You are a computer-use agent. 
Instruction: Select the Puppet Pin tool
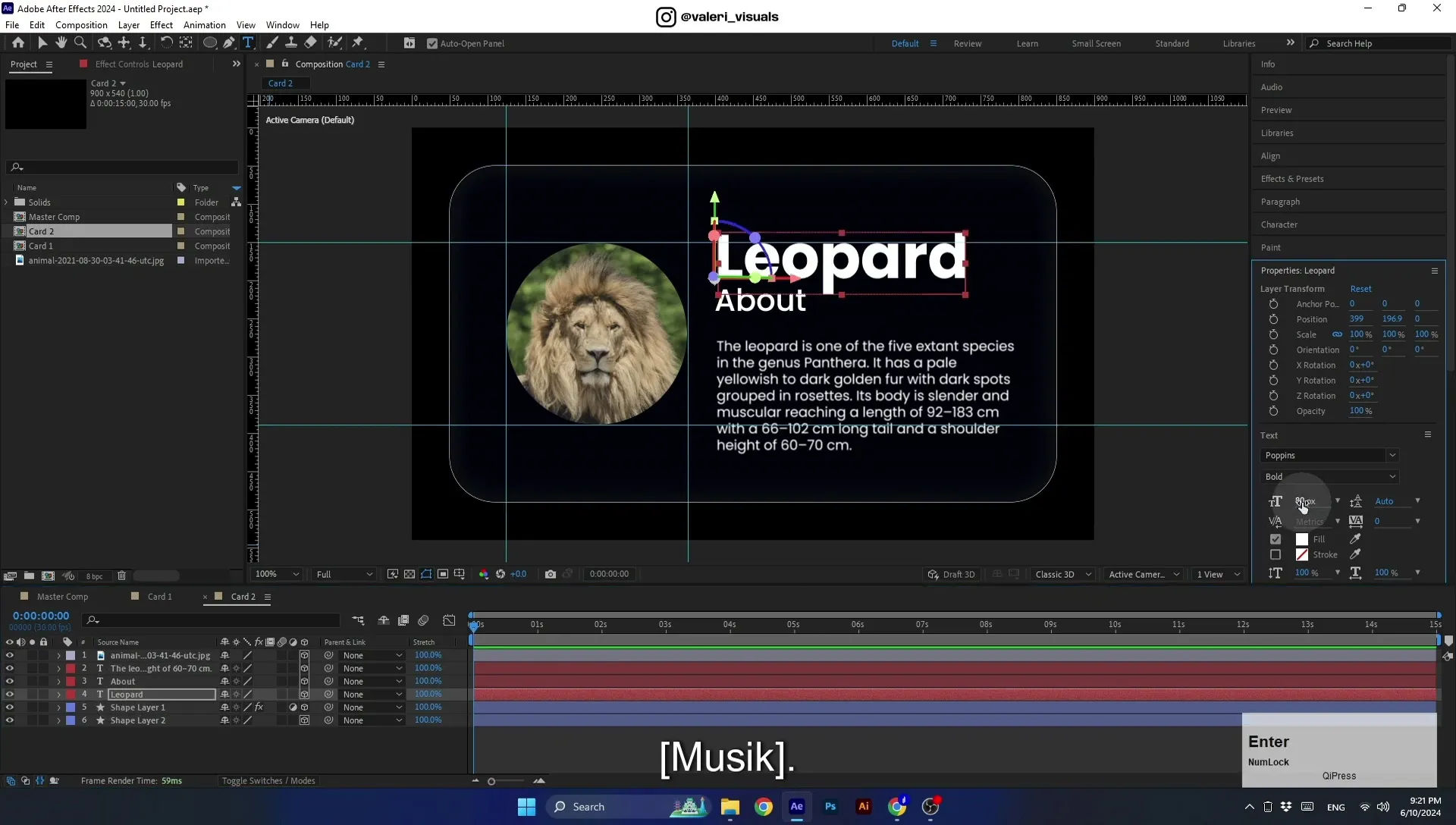[x=358, y=43]
